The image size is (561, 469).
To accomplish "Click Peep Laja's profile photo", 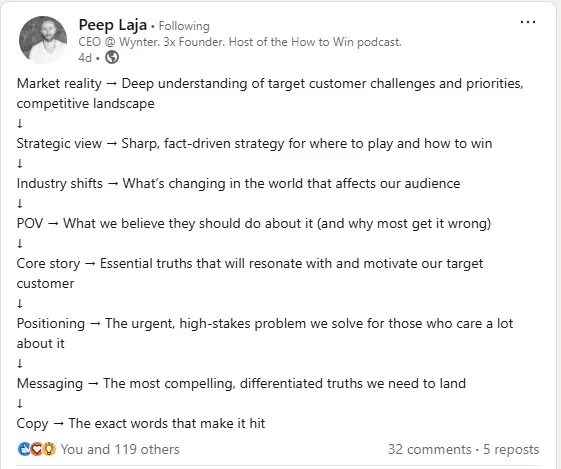I will pos(43,40).
